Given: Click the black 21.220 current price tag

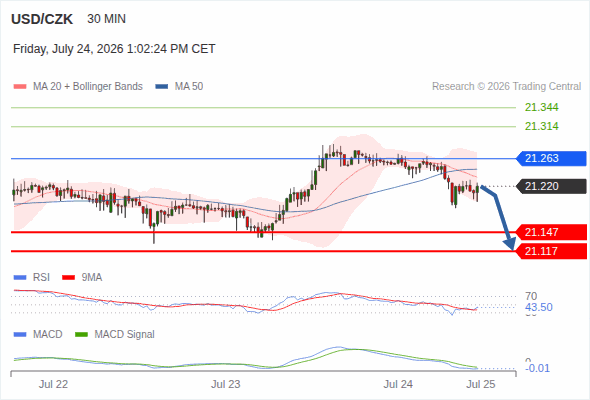Looking at the screenshot, I should pyautogui.click(x=551, y=186).
